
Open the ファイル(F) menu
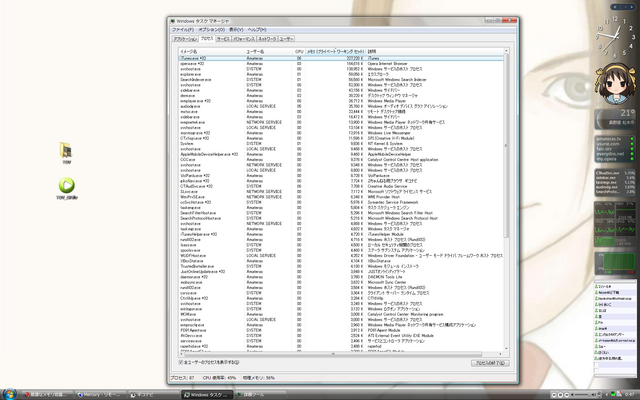[x=182, y=30]
